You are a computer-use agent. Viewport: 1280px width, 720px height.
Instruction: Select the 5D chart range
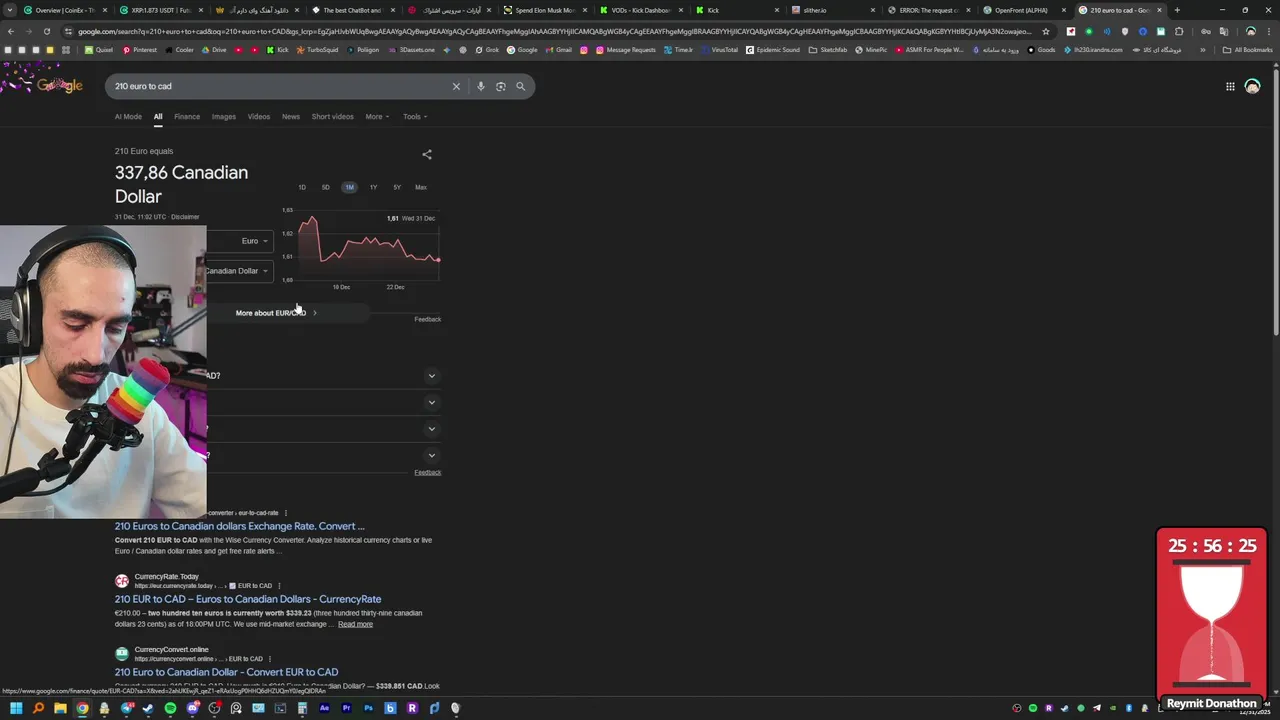tap(325, 187)
